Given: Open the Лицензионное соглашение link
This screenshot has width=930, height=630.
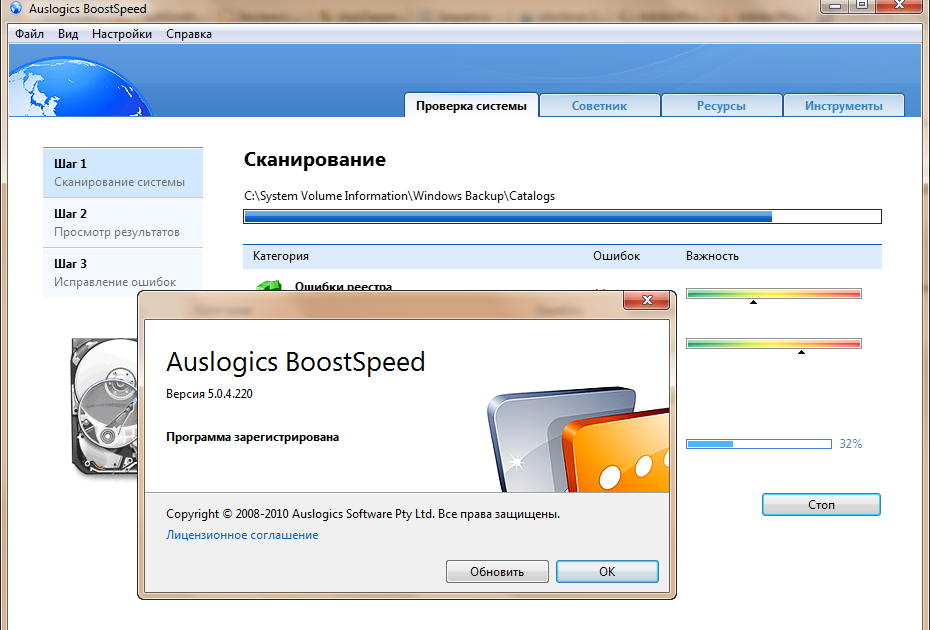Looking at the screenshot, I should (x=242, y=535).
